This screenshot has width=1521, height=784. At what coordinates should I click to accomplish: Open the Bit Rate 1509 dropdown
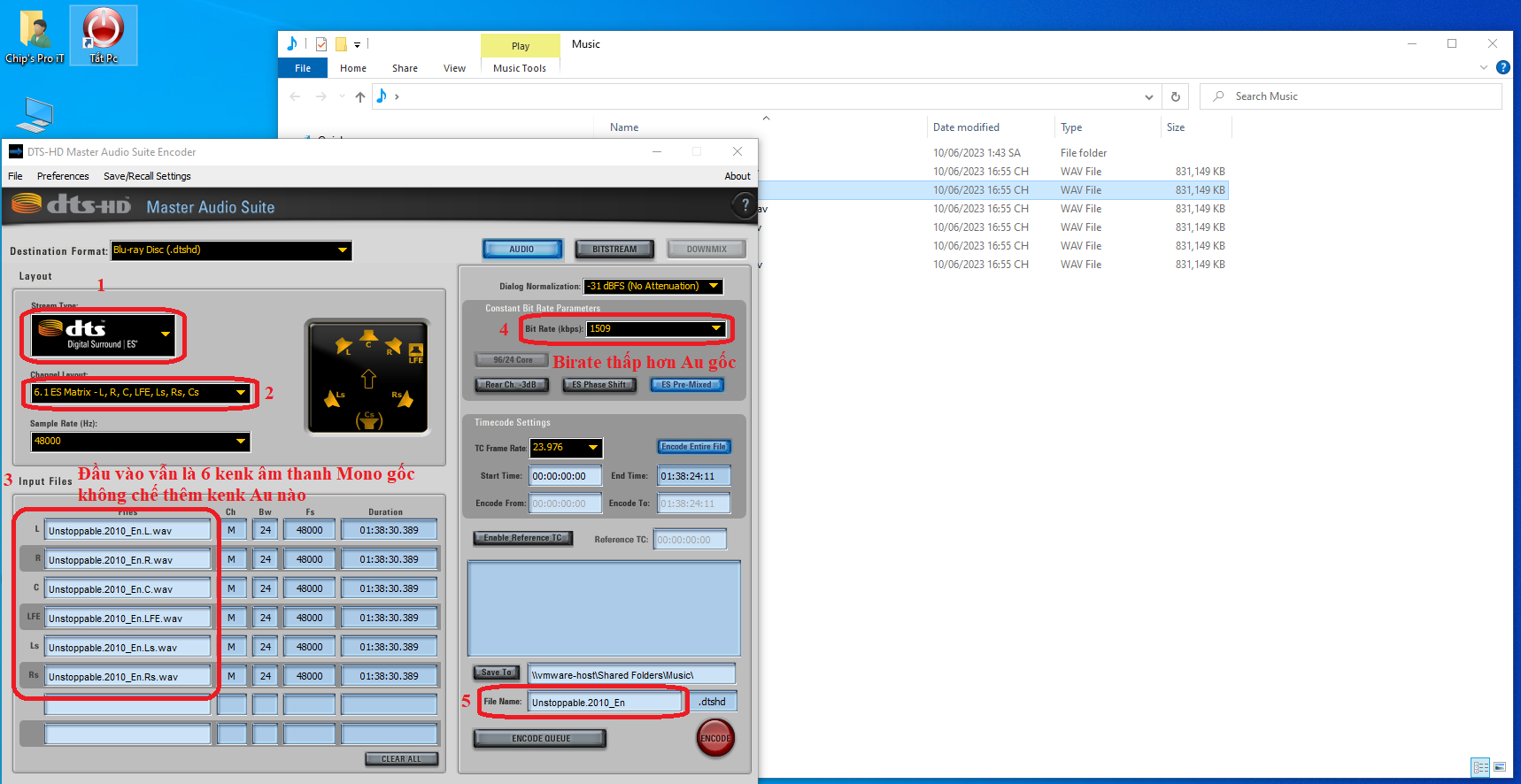[x=657, y=329]
